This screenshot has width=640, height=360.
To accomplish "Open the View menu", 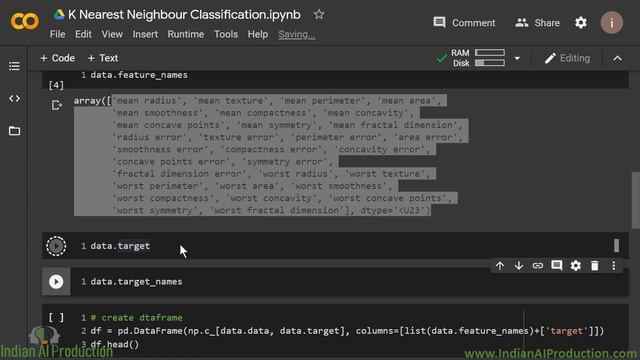I will 112,34.
